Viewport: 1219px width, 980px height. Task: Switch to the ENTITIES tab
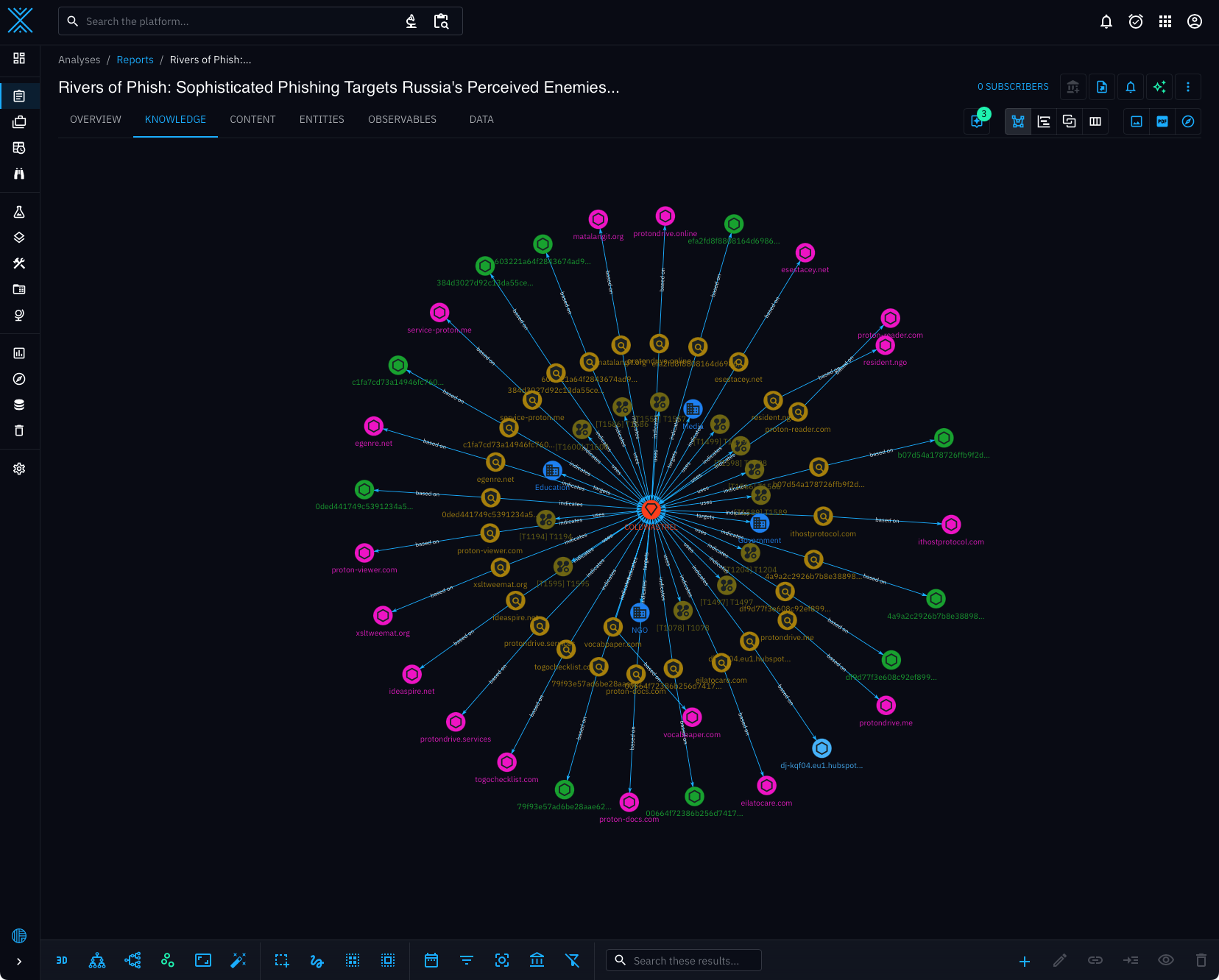[x=322, y=119]
